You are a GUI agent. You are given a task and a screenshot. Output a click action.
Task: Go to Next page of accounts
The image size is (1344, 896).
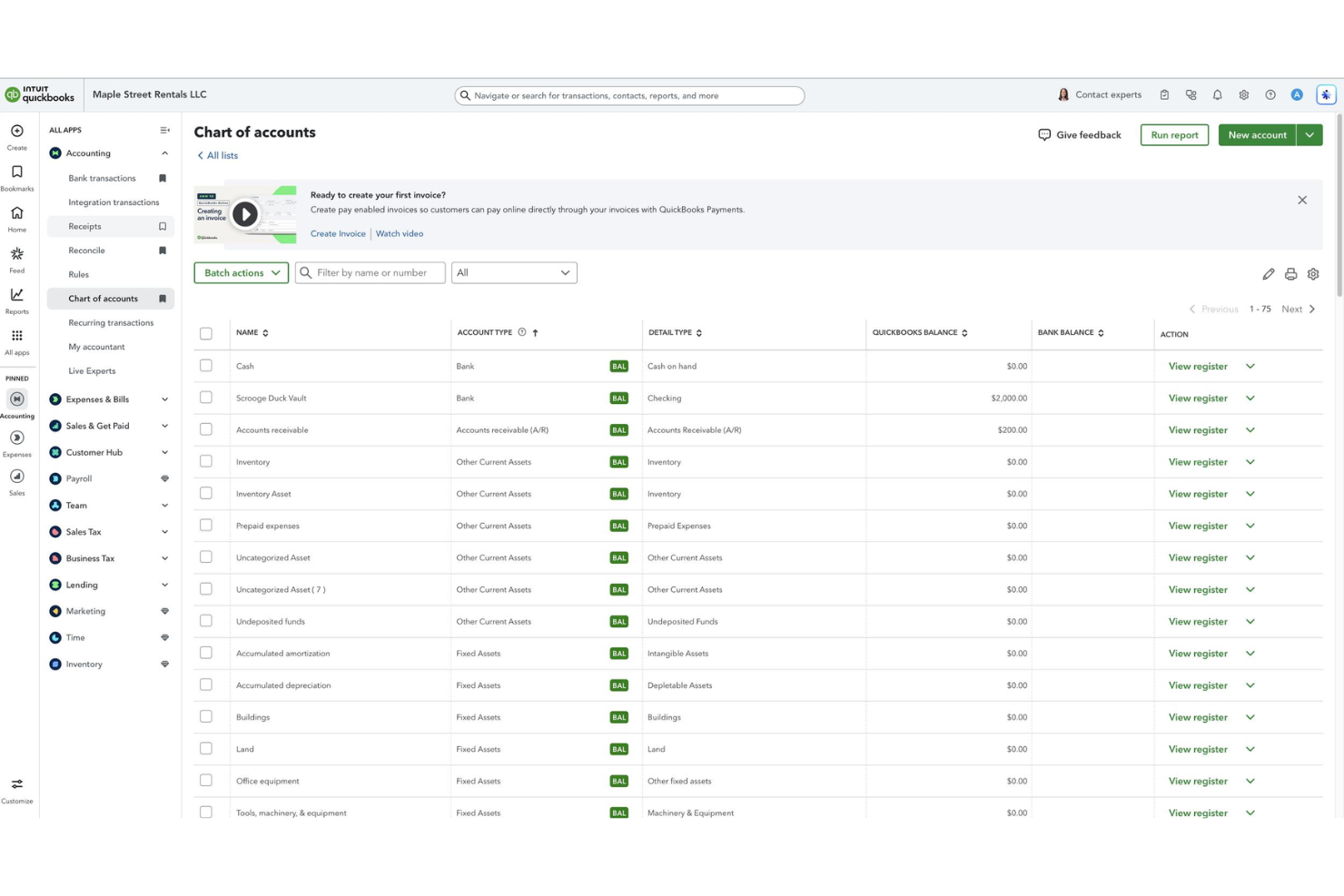1299,309
